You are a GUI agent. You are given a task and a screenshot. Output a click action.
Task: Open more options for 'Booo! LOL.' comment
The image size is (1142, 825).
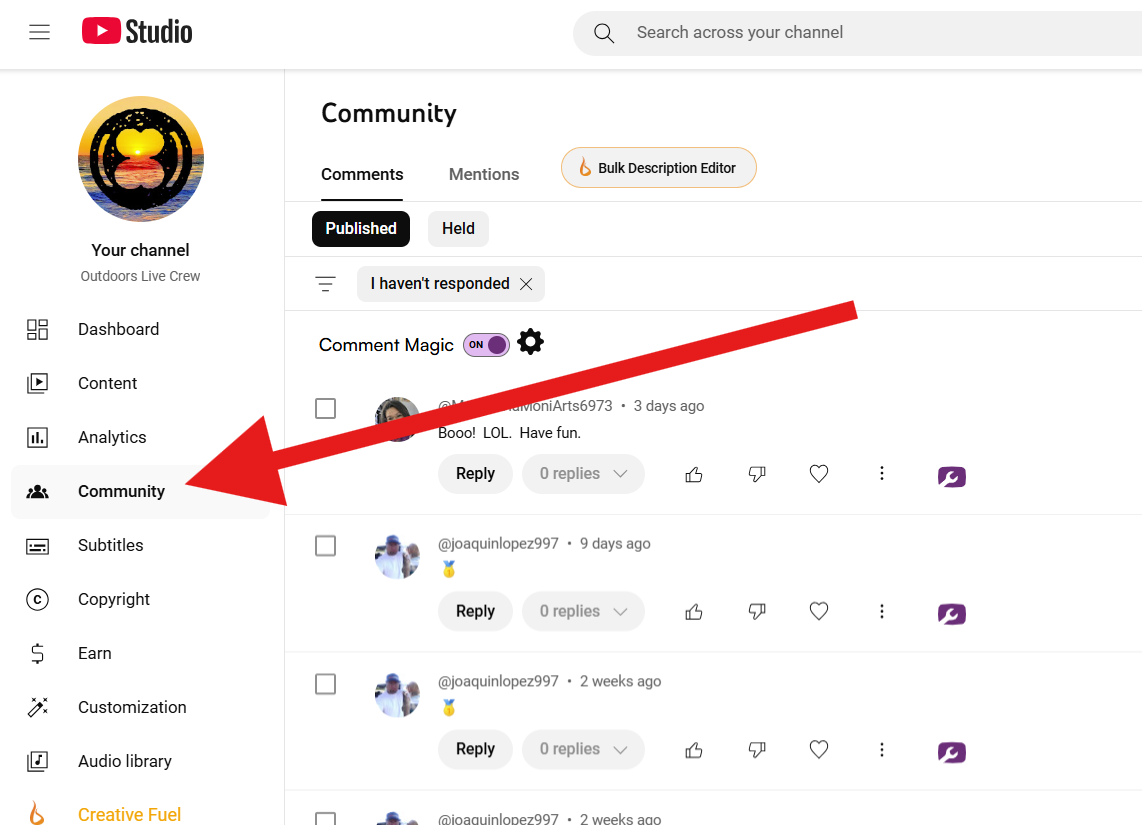pyautogui.click(x=882, y=474)
